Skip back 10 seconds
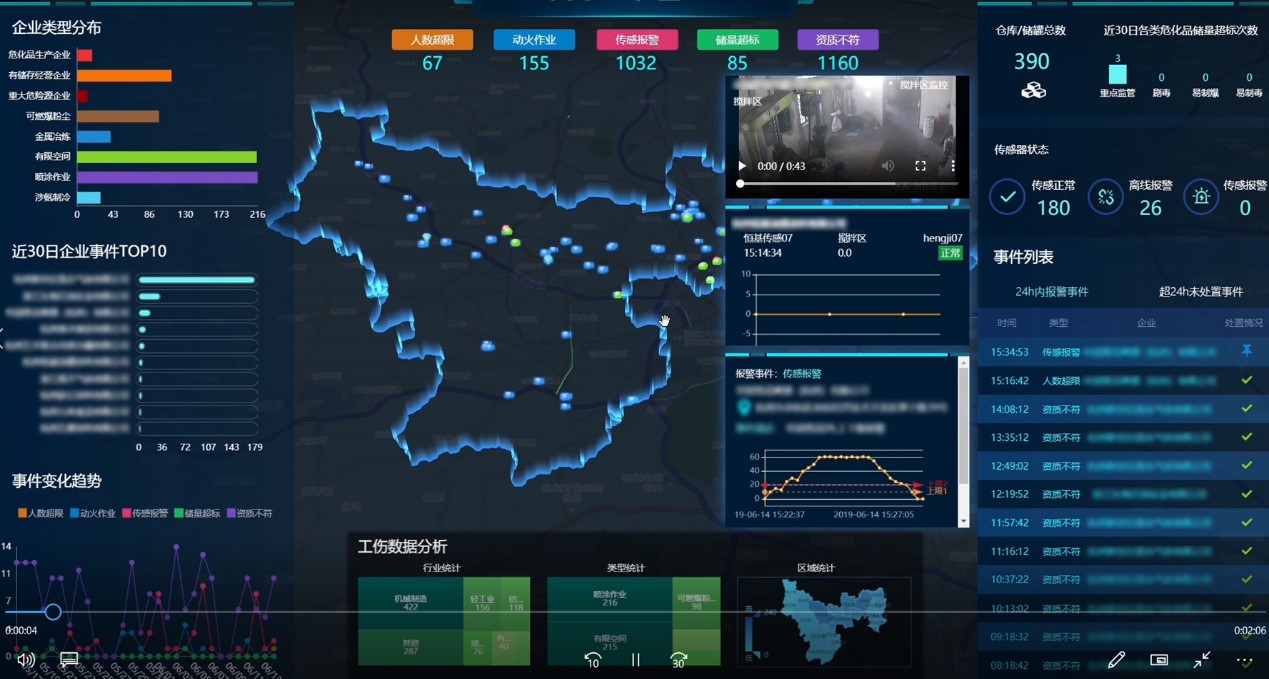Viewport: 1269px width, 679px height. click(x=592, y=660)
